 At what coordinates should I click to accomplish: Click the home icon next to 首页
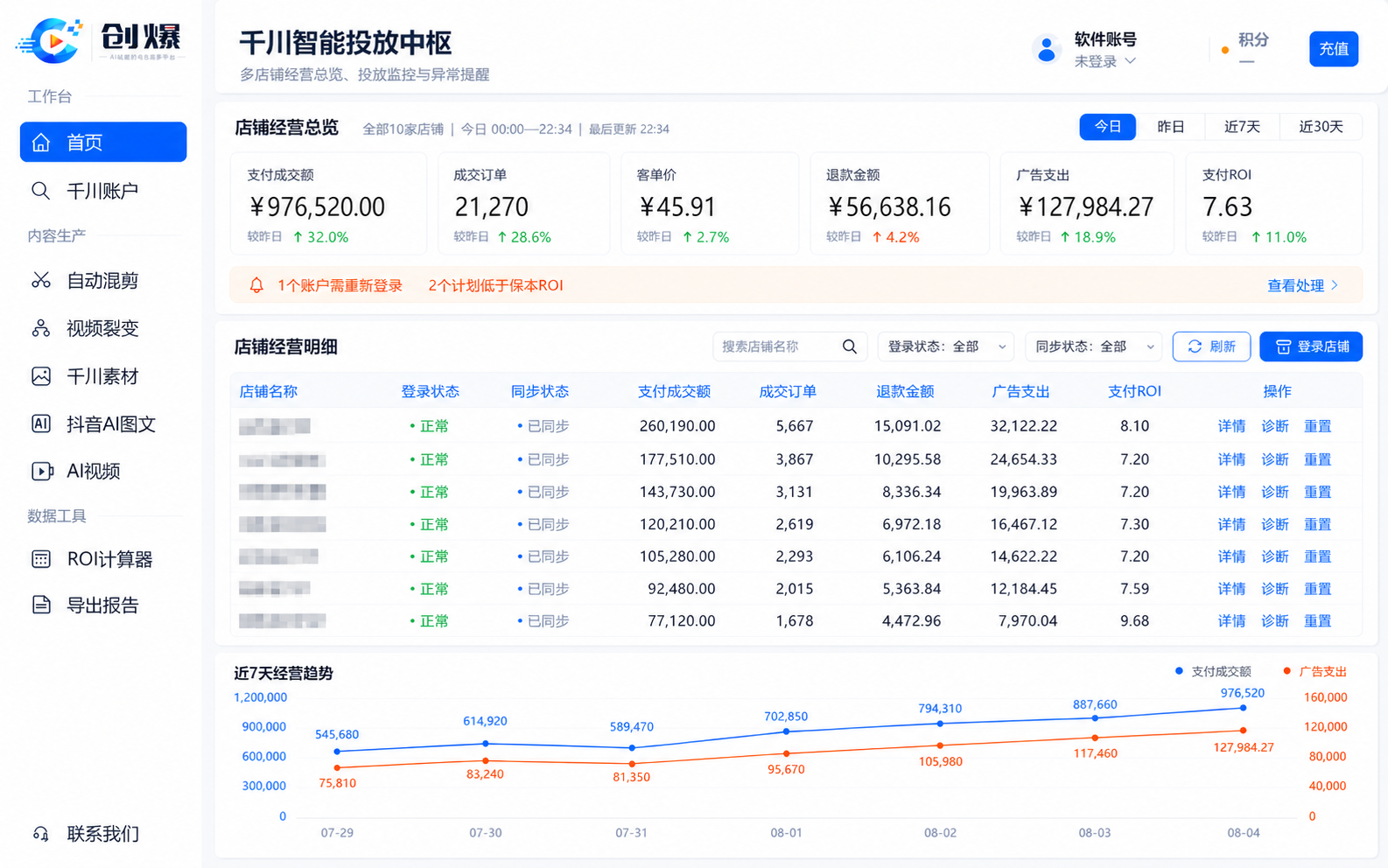(41, 142)
